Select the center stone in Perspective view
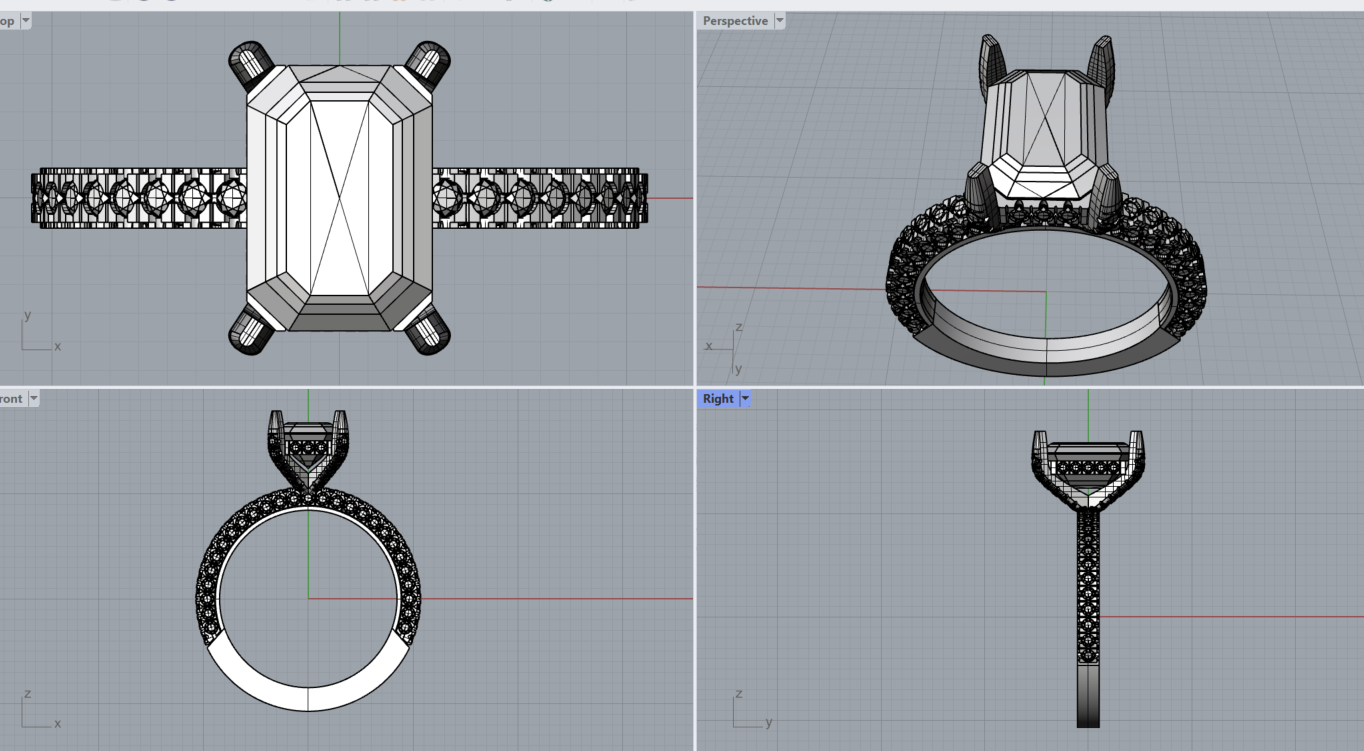This screenshot has height=751, width=1364. (1045, 135)
